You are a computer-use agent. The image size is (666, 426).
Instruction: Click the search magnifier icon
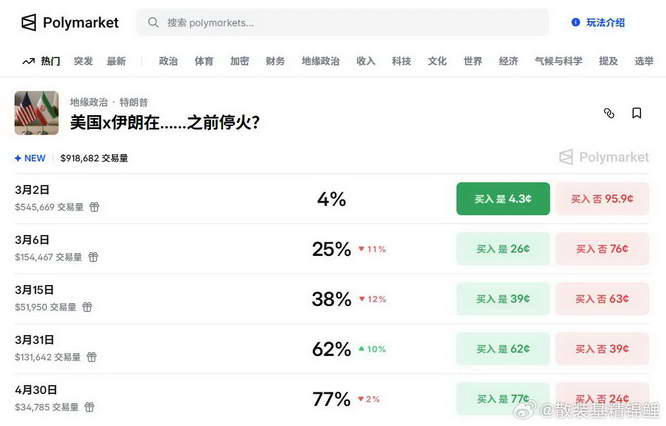[x=153, y=22]
